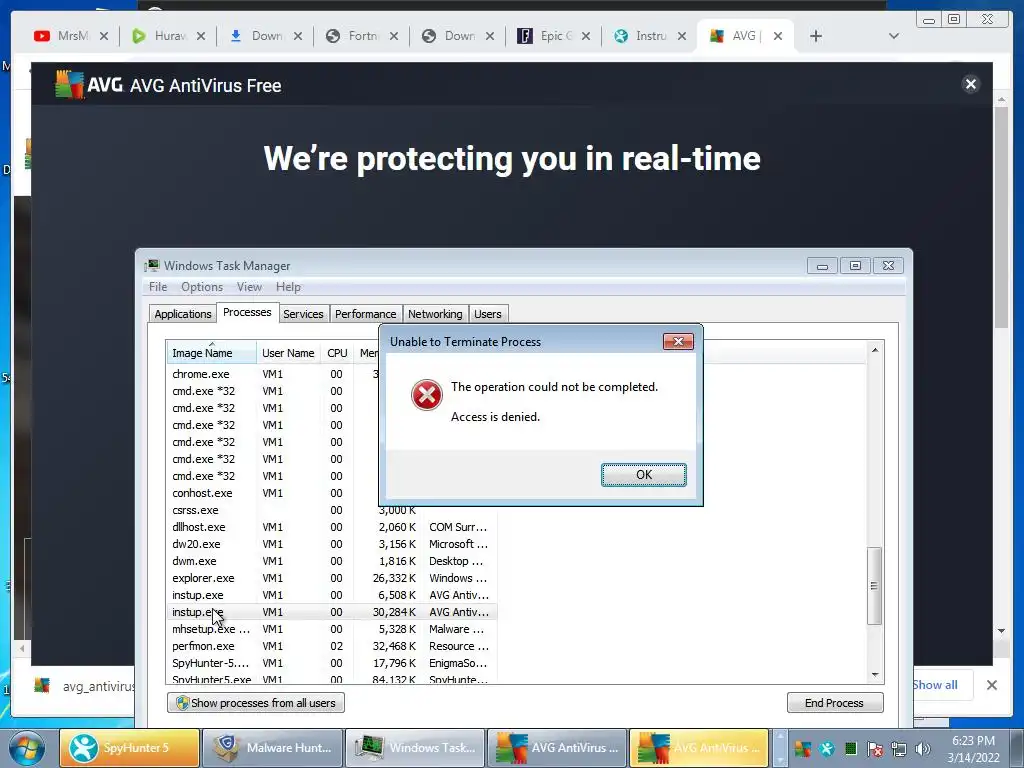Select the SpyHunter-5 installer process row
This screenshot has width=1024, height=768.
[332, 663]
